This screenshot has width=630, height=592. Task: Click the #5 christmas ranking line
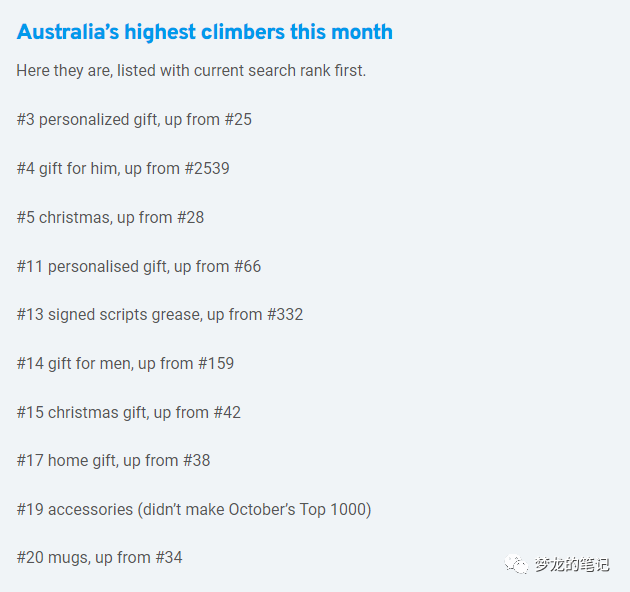pos(110,218)
